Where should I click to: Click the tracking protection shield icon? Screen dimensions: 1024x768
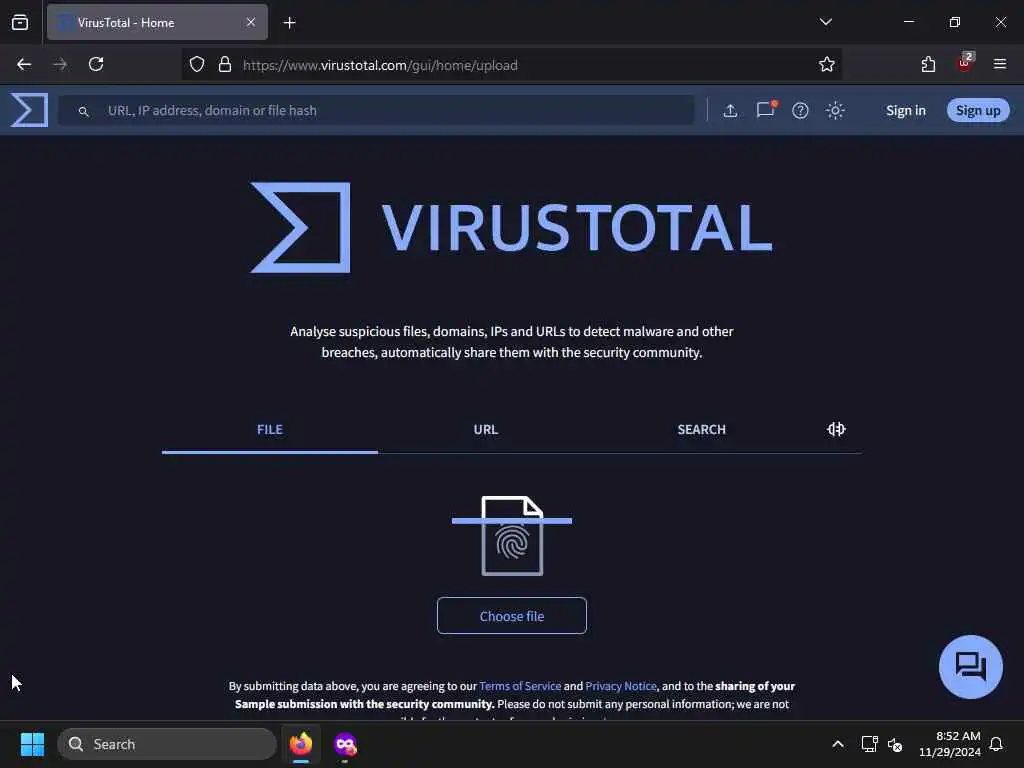(x=197, y=65)
